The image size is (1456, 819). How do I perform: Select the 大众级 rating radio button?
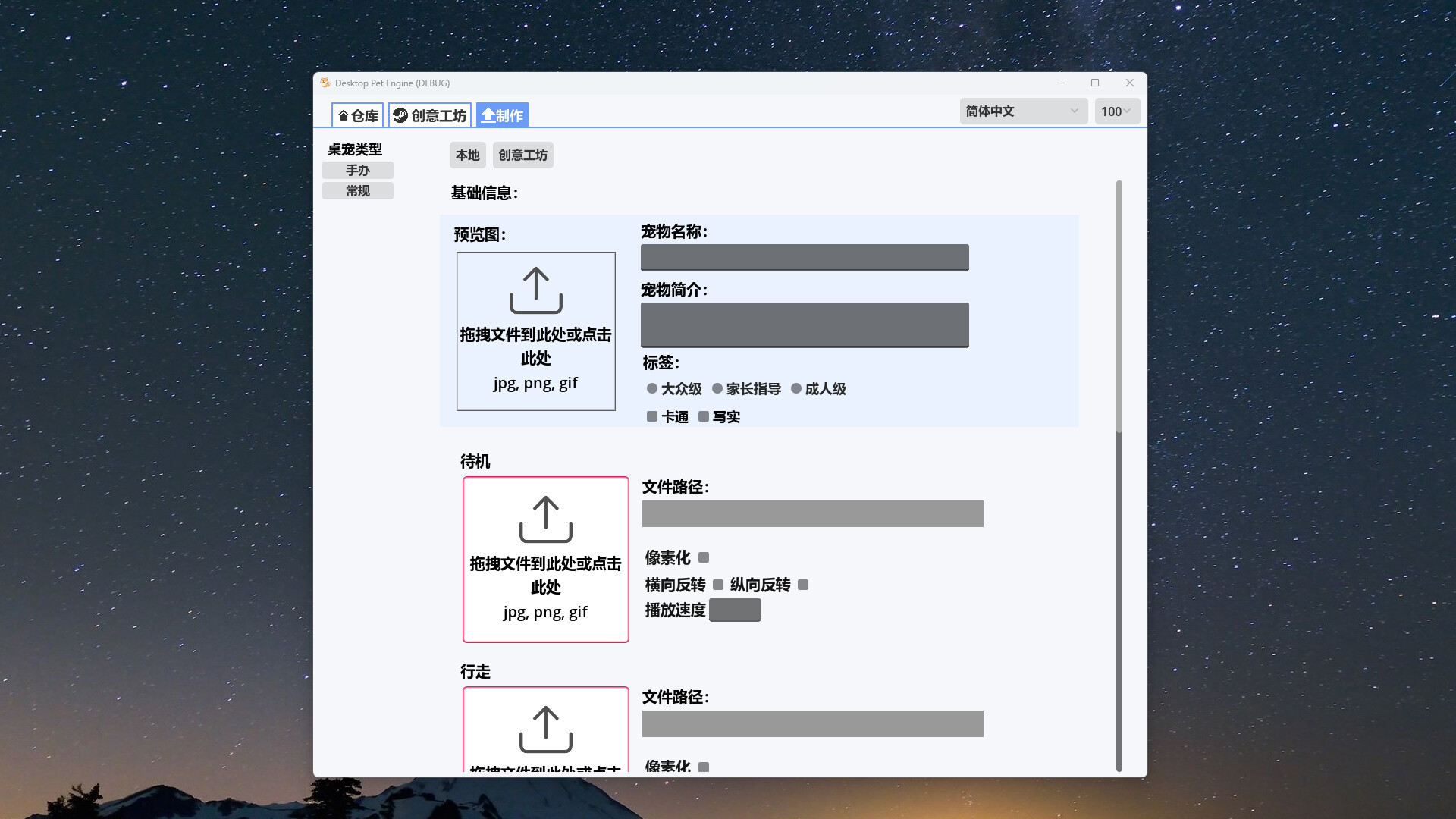point(652,388)
